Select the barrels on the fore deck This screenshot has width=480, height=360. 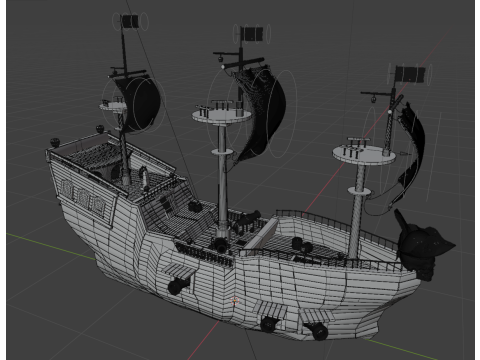point(302,245)
